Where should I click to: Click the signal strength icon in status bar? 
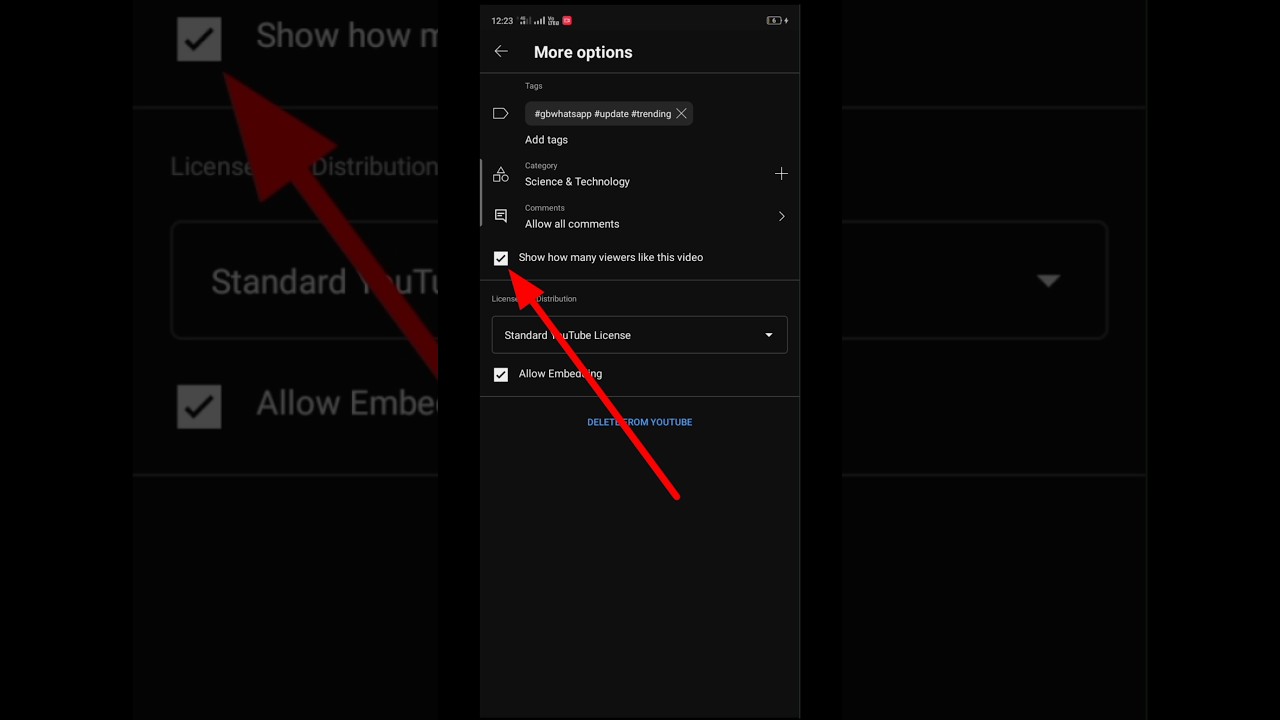click(x=539, y=20)
